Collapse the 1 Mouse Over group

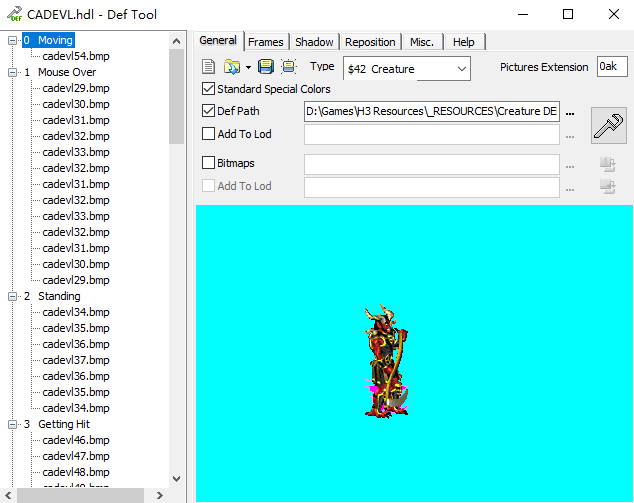pyautogui.click(x=13, y=72)
